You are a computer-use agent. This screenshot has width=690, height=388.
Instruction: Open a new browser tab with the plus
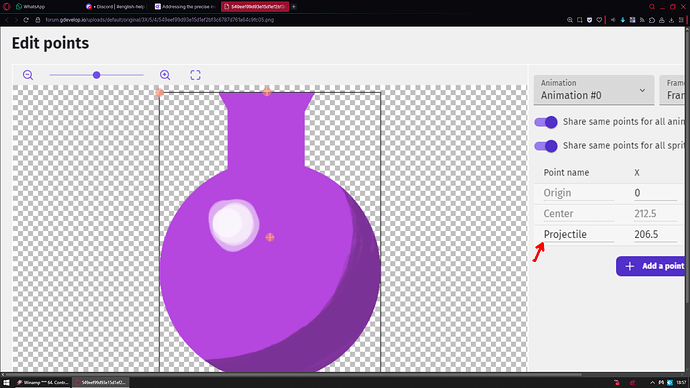point(294,7)
